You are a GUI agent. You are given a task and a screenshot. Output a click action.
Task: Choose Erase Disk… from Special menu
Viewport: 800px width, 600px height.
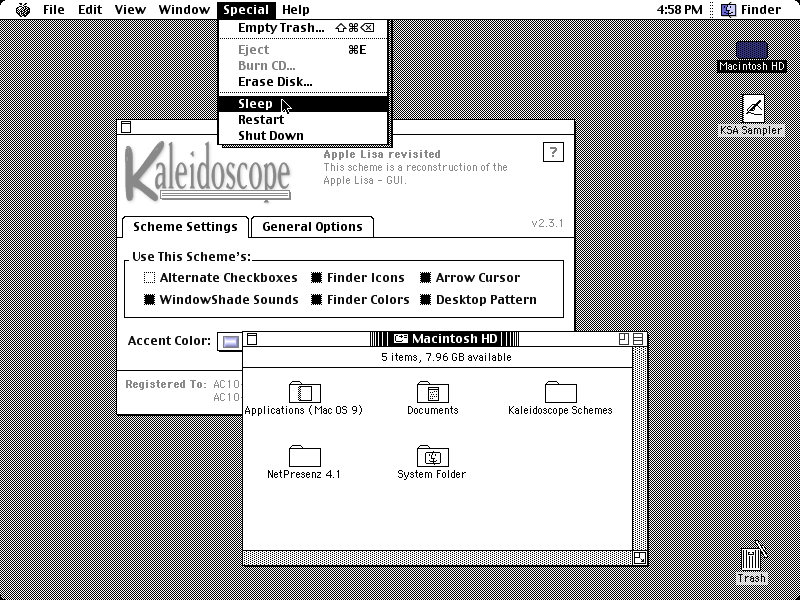point(303,82)
